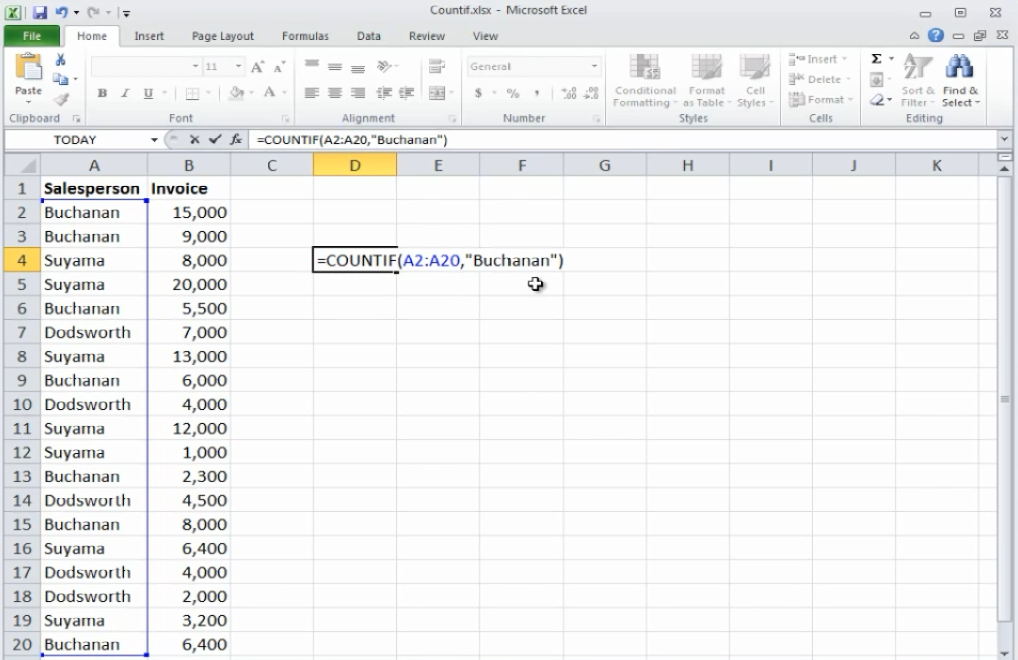Switch to the Formulas tab
Image resolution: width=1018 pixels, height=660 pixels.
point(305,36)
